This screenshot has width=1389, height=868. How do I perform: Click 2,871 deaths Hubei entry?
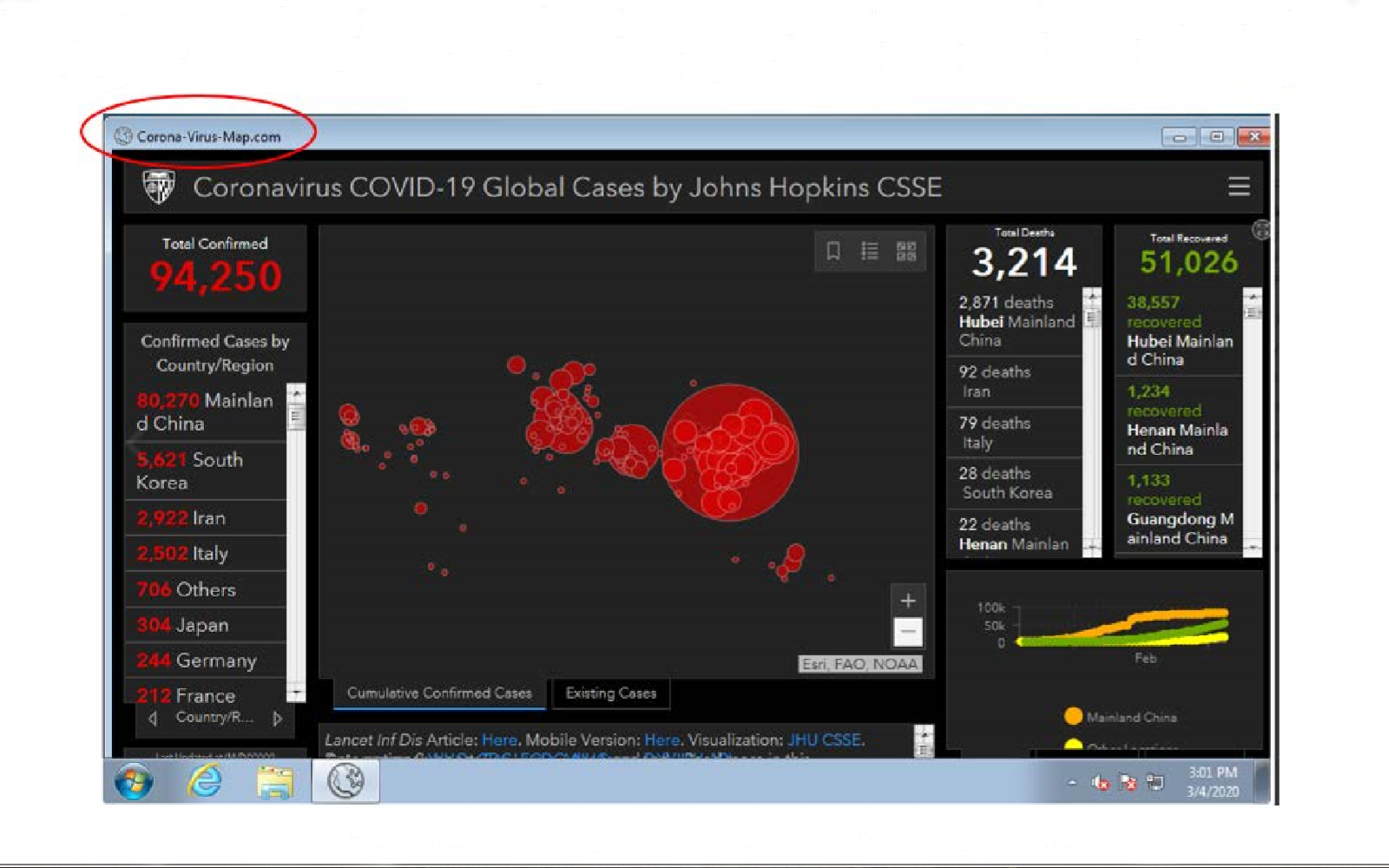click(1016, 321)
